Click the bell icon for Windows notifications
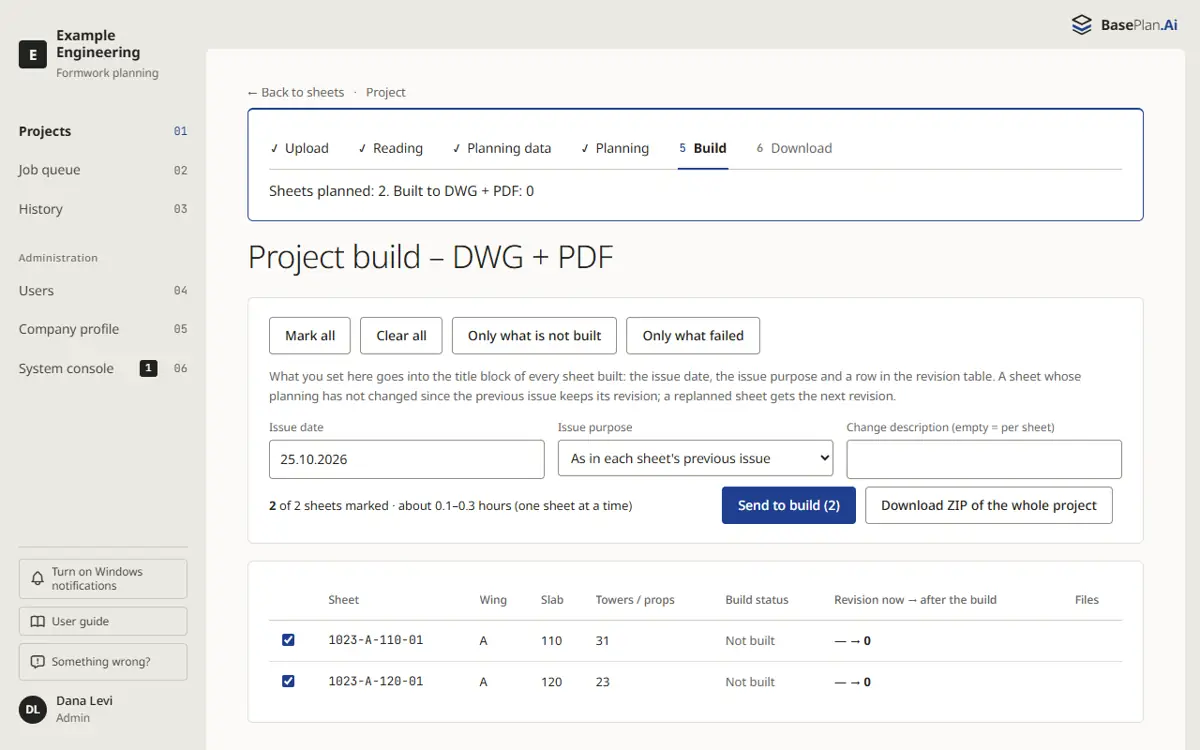The width and height of the screenshot is (1200, 750). coord(38,579)
